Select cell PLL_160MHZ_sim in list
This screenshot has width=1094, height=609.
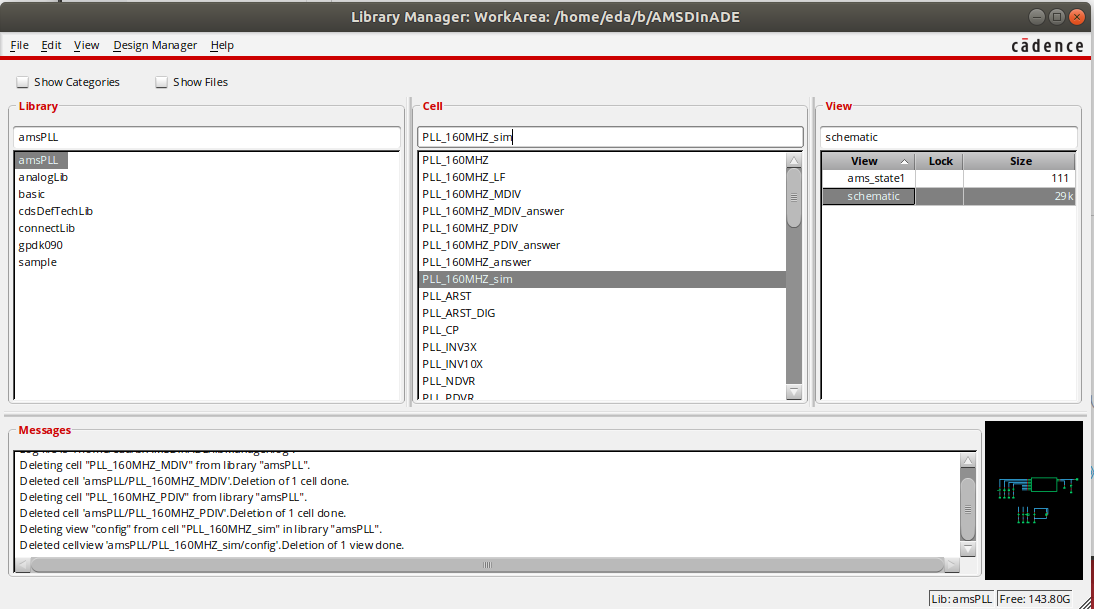point(602,279)
